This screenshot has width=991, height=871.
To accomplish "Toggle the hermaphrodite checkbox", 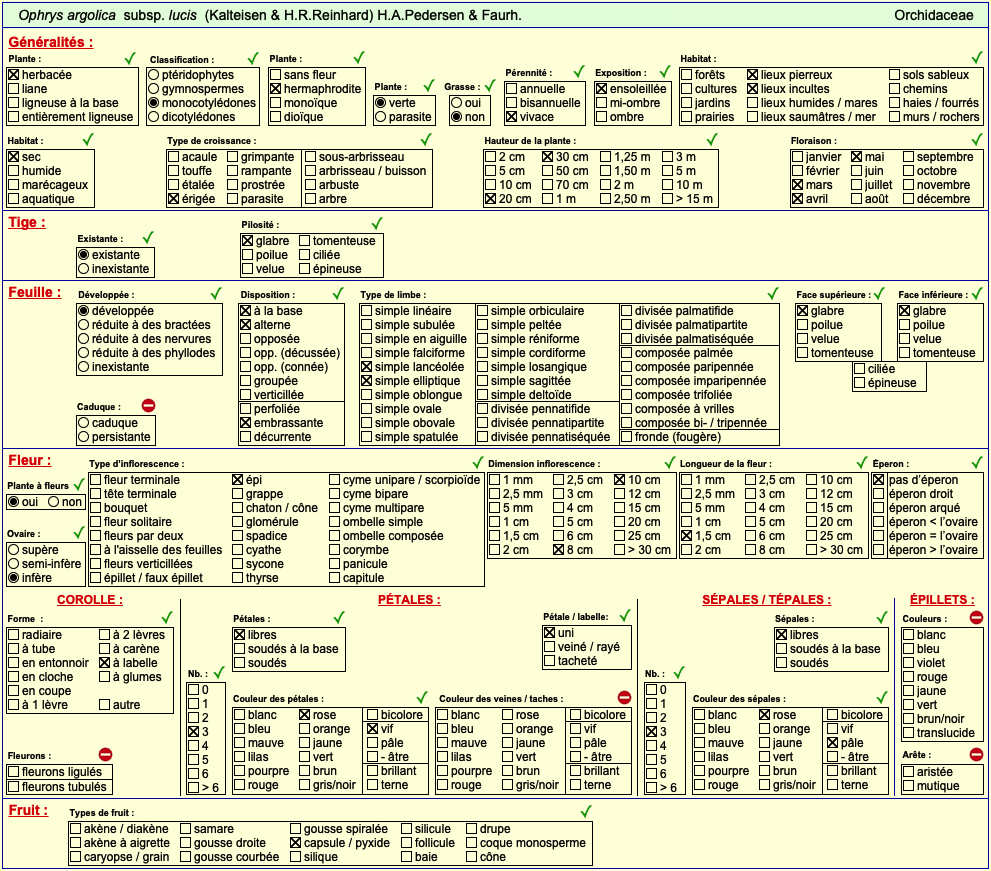I will click(x=276, y=89).
